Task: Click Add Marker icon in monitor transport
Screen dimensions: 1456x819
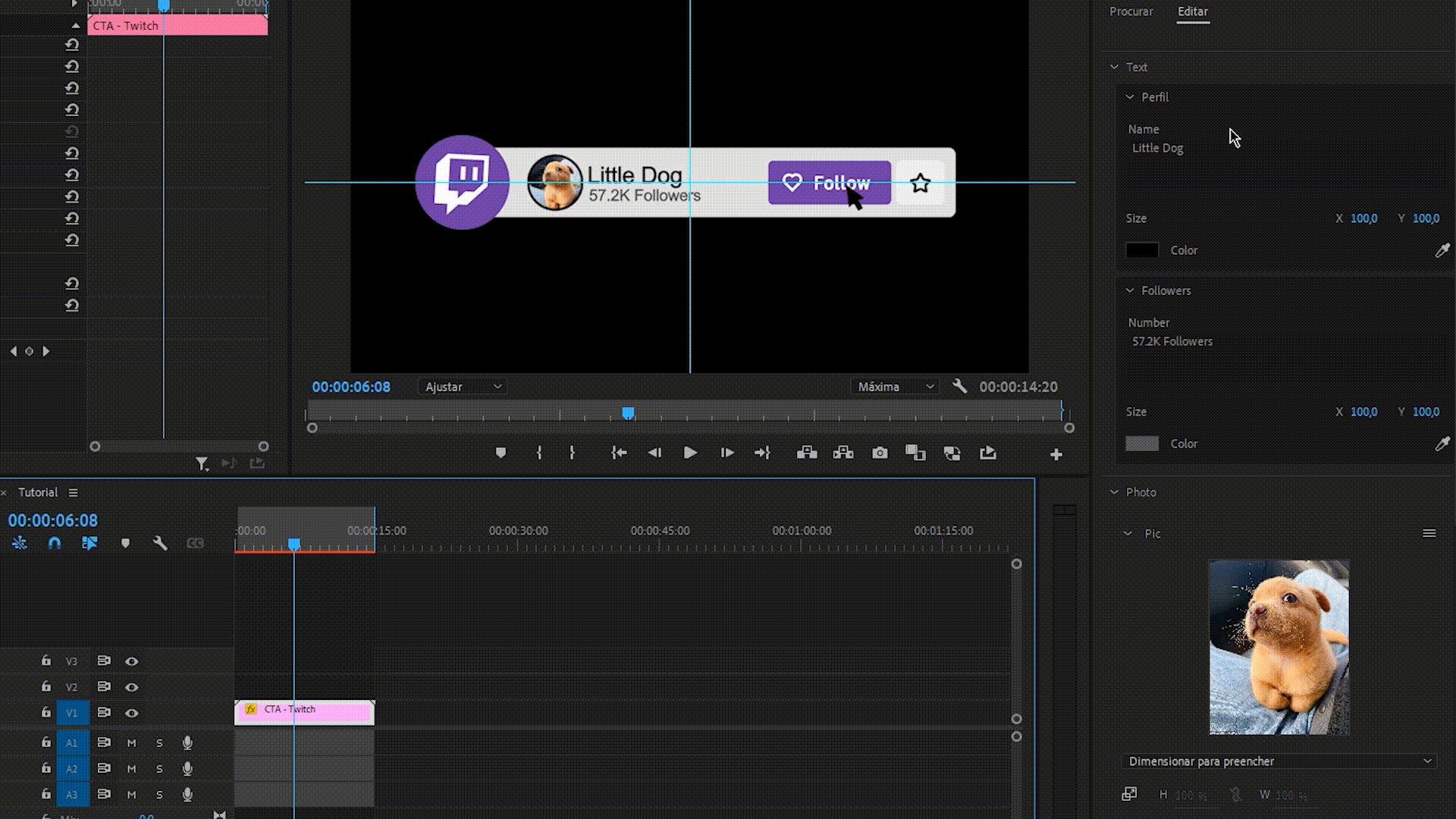Action: (x=500, y=453)
